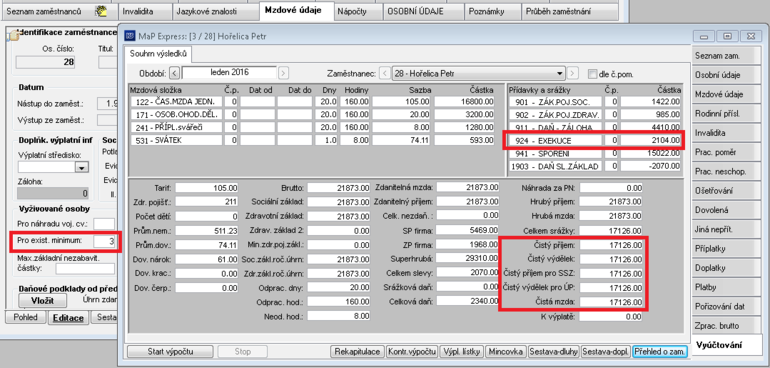Select row 531 - SVÁTEK
770x368 pixels.
[312, 140]
